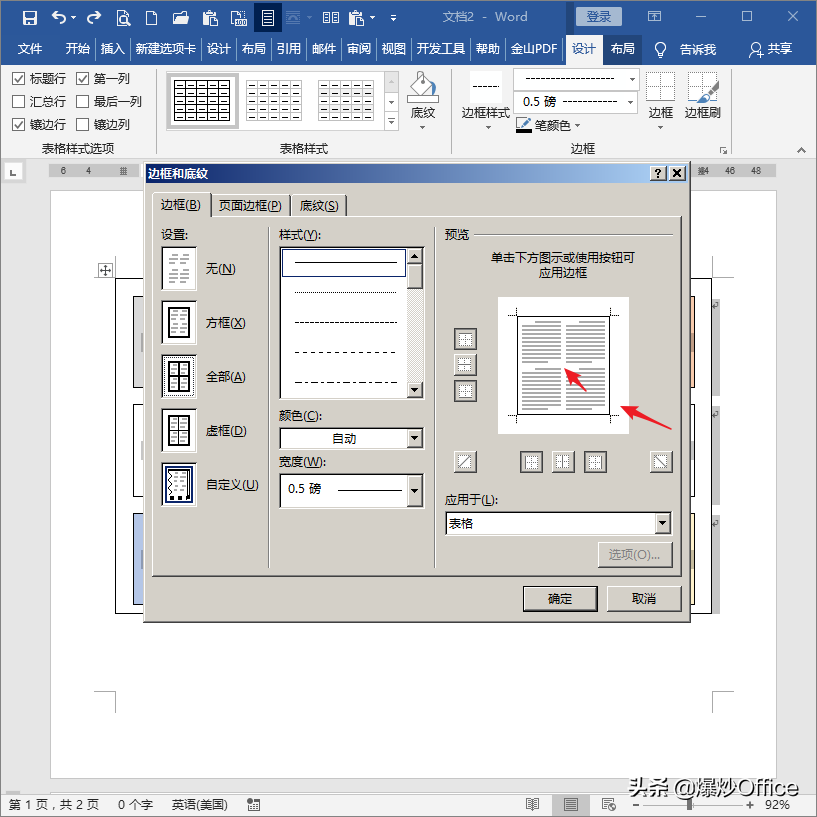Click the 英语(美国) language indicator in status bar
The width and height of the screenshot is (817, 817).
200,804
